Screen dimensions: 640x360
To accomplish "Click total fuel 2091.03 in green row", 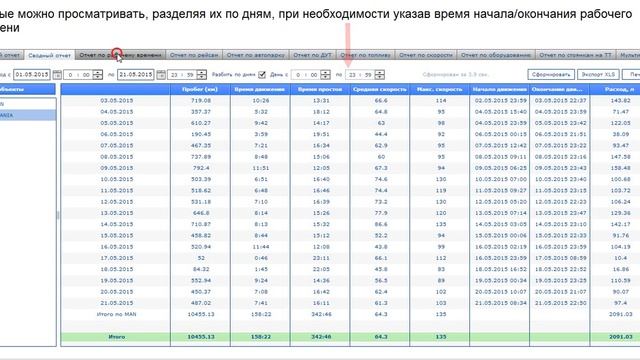I will (620, 337).
